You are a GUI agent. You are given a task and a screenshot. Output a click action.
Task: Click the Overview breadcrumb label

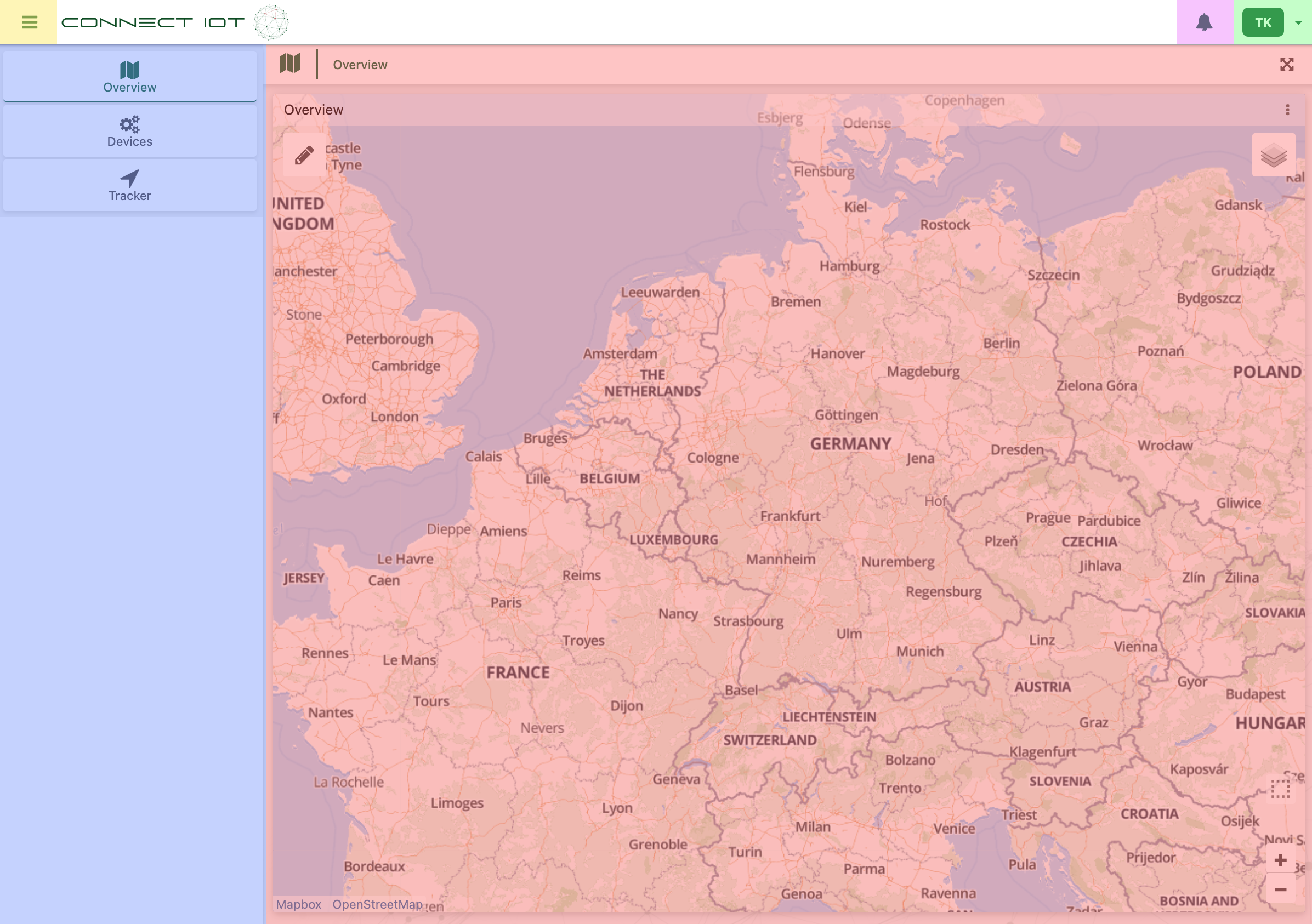click(x=360, y=65)
